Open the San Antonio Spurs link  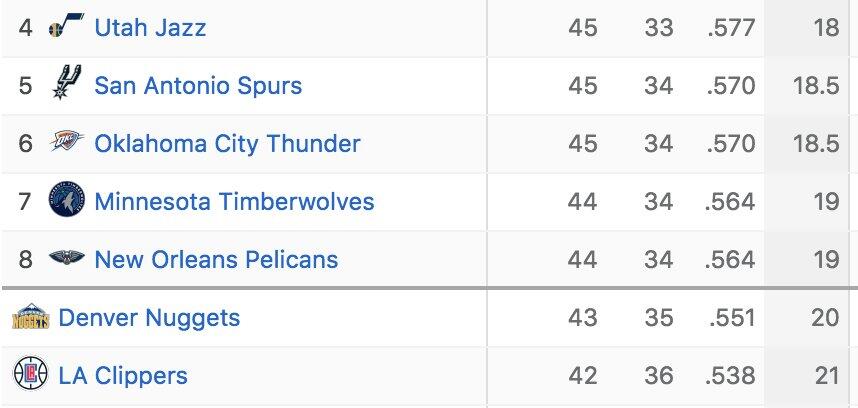(x=198, y=85)
